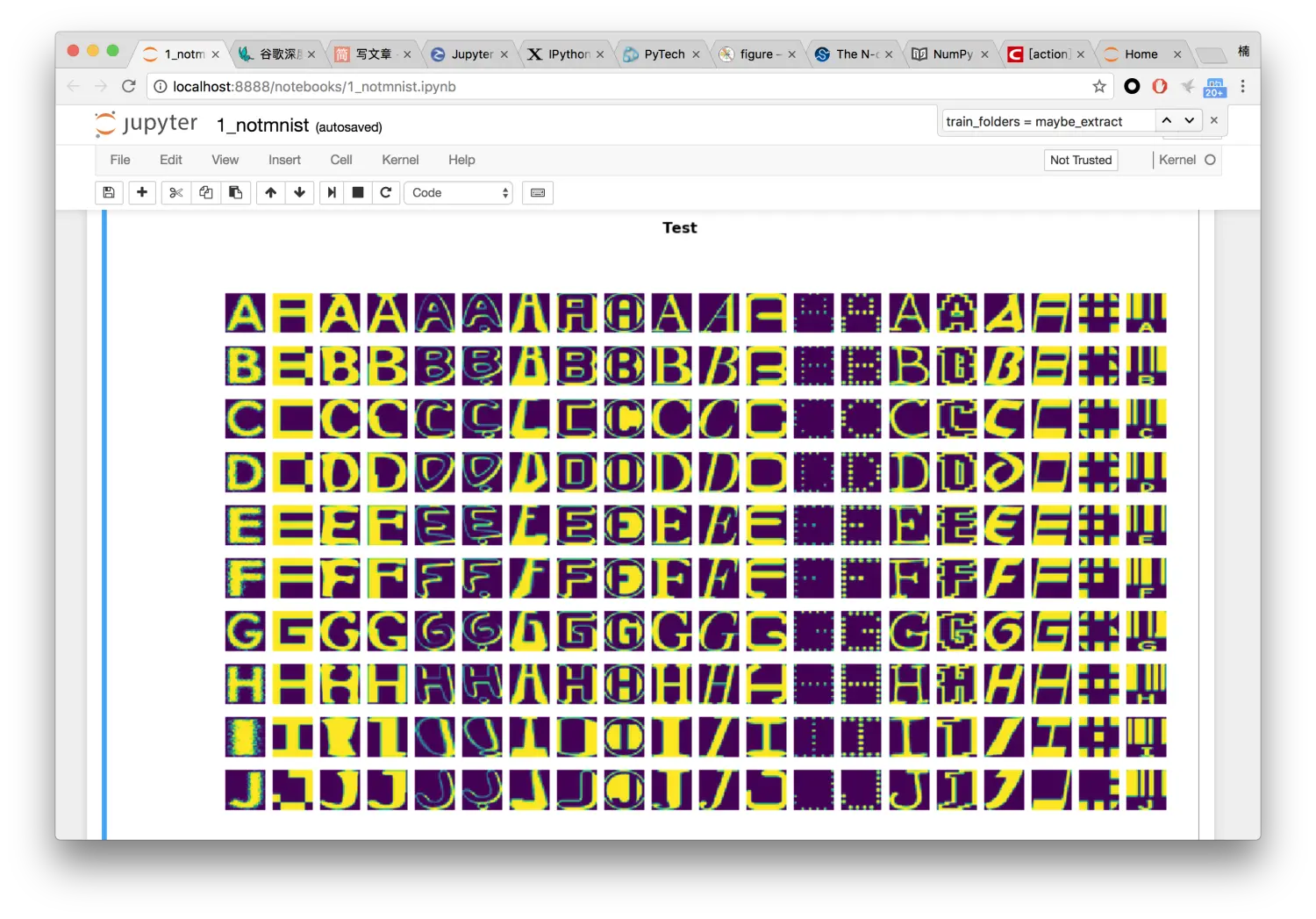Restart the kernel icon
Image resolution: width=1316 pixels, height=919 pixels.
point(386,193)
